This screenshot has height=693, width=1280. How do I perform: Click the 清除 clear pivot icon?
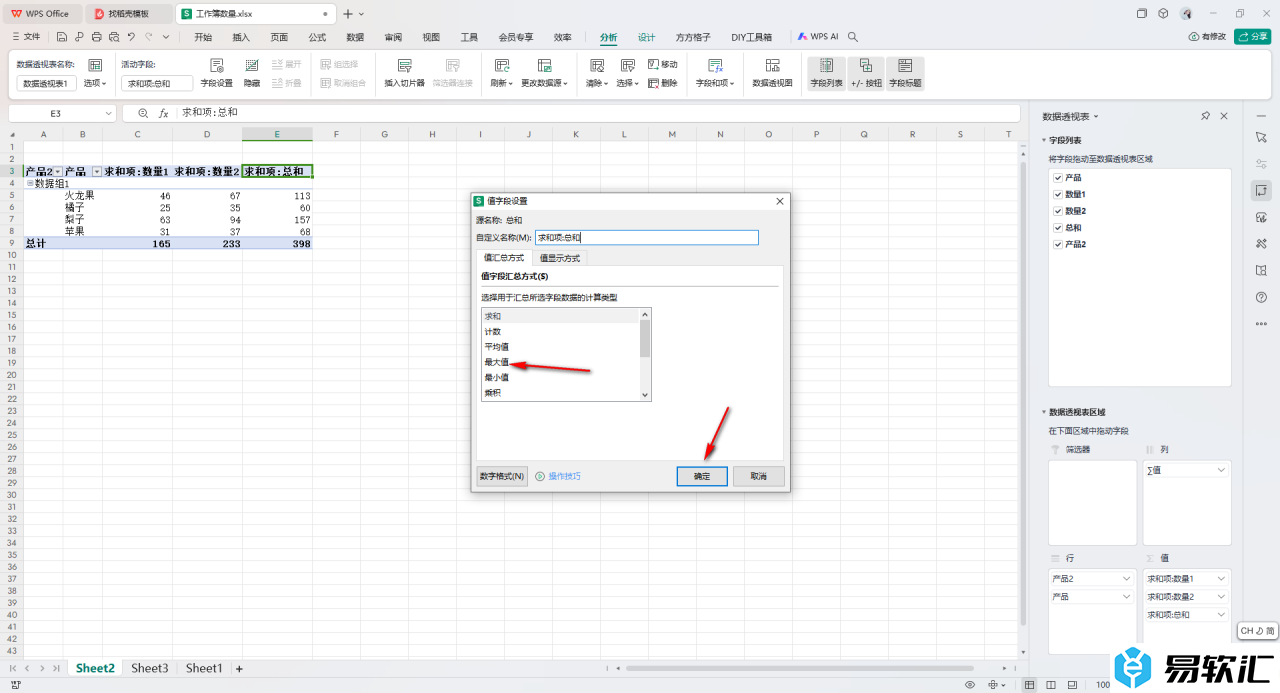click(x=596, y=65)
